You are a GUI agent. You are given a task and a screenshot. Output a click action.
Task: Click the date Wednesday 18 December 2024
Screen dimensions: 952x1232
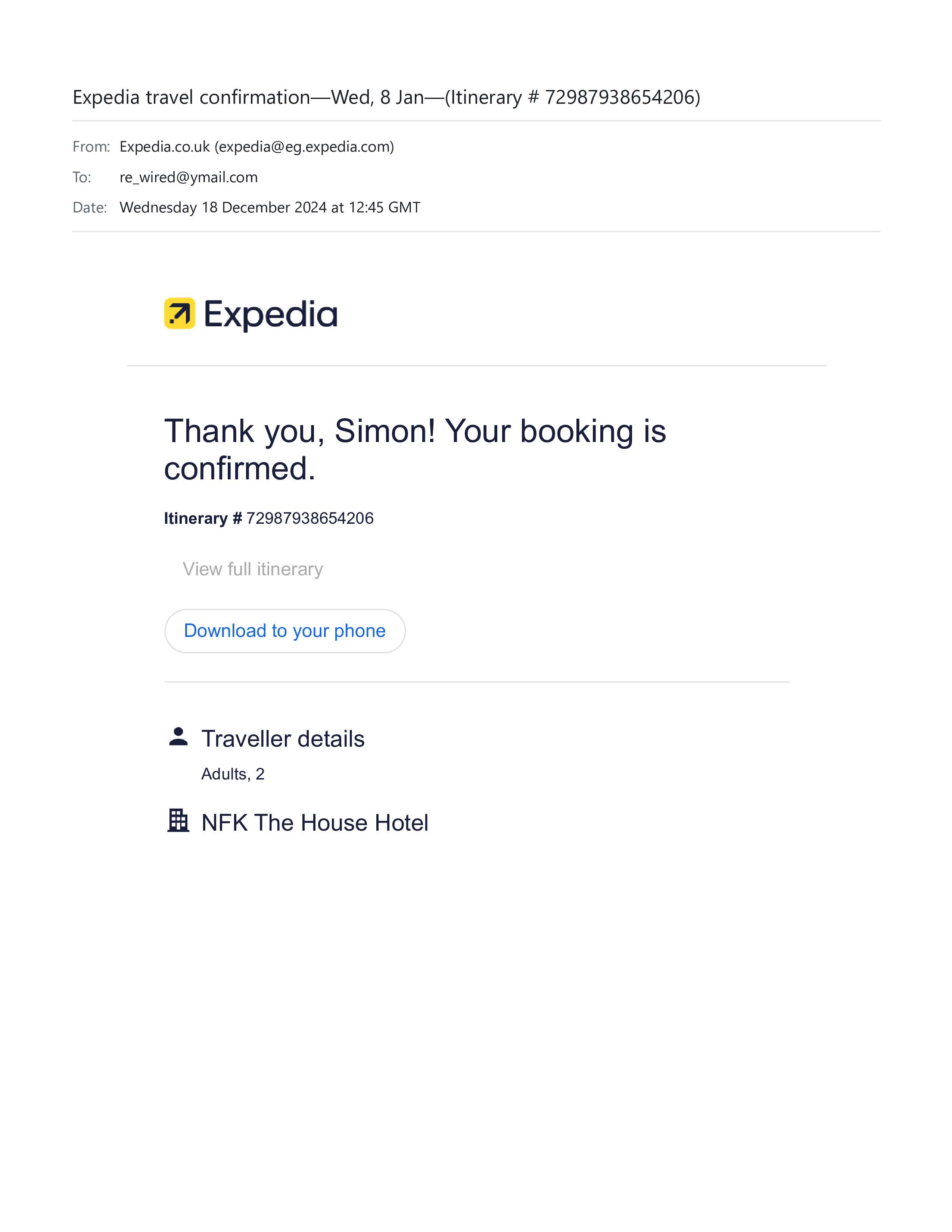coord(223,208)
